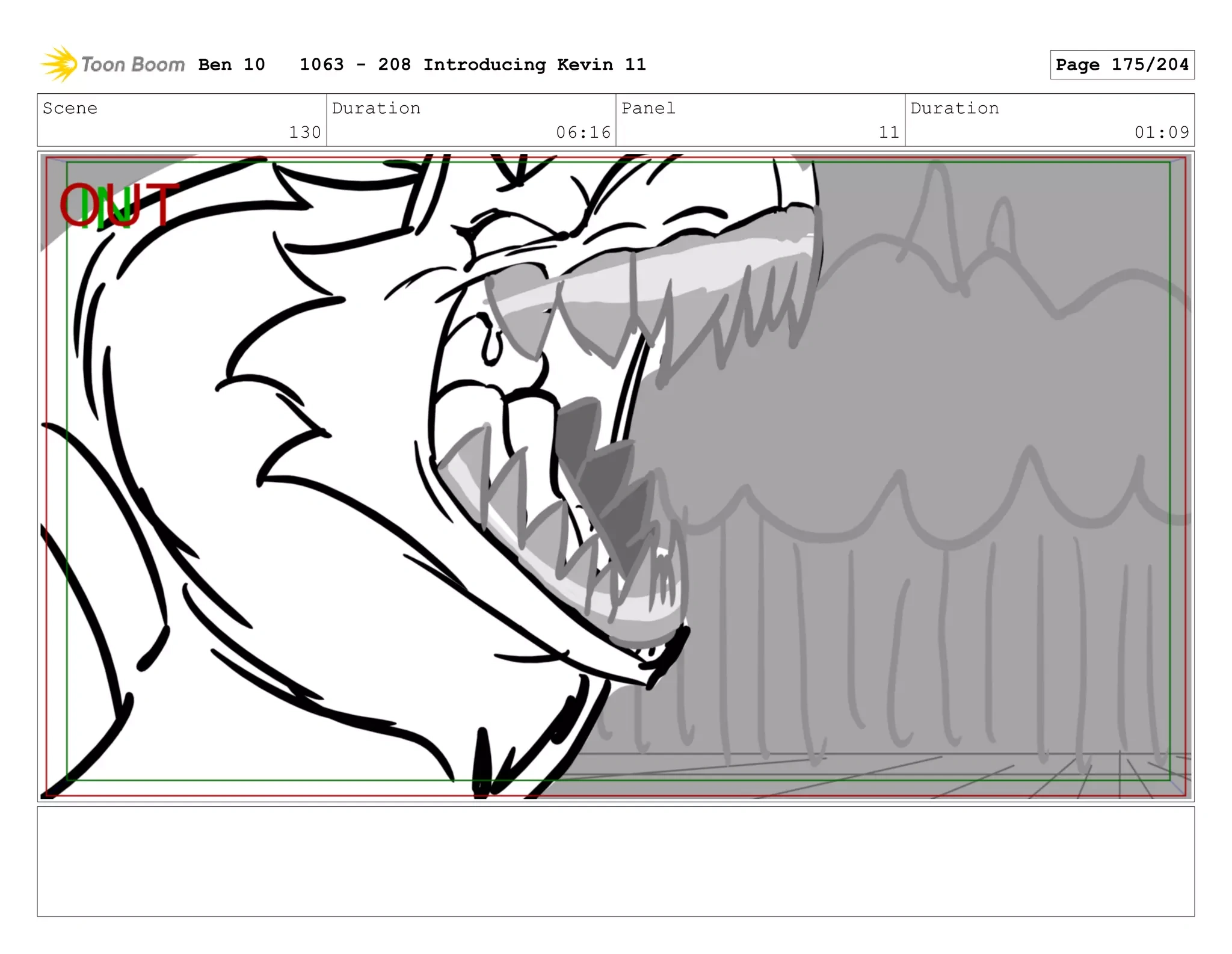The height and width of the screenshot is (954, 1232).
Task: Click the Page 175/204 indicator box
Action: [x=1121, y=65]
